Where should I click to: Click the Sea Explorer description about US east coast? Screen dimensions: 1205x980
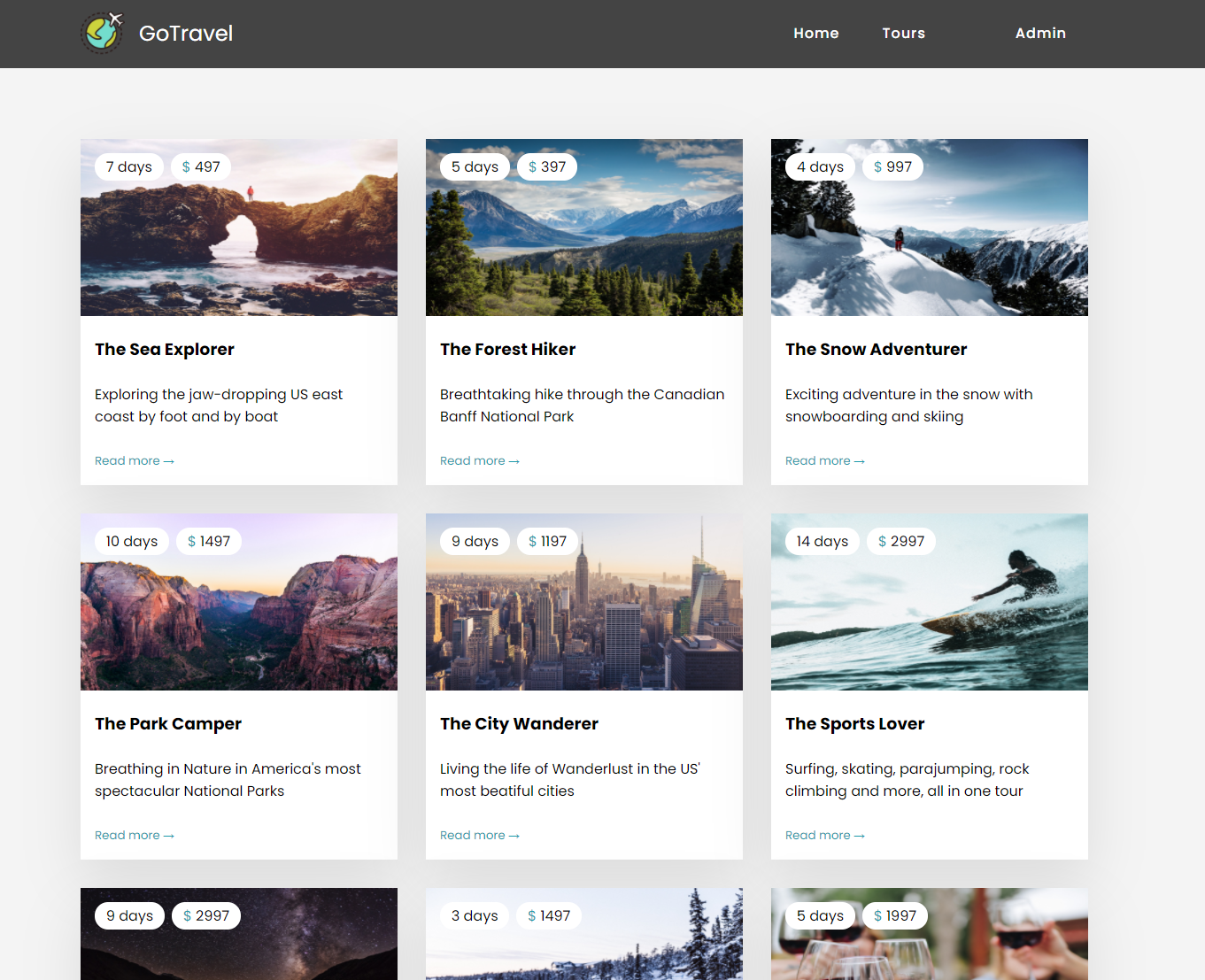pyautogui.click(x=219, y=405)
